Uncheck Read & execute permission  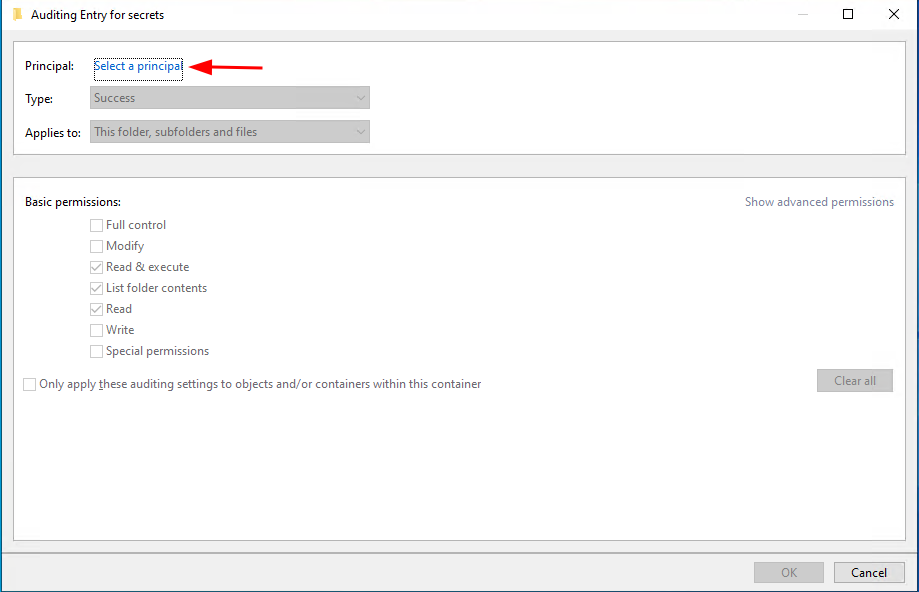97,267
